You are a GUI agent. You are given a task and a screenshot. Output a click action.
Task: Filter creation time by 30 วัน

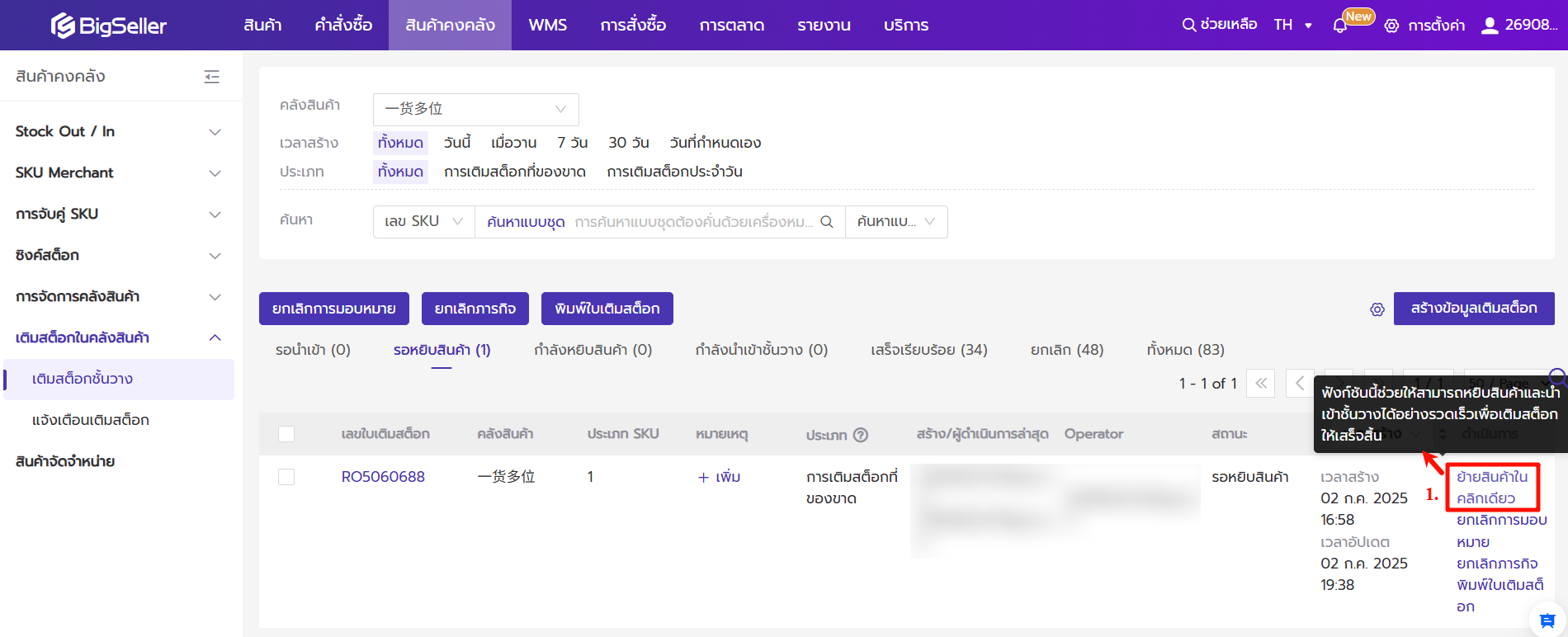tap(629, 143)
